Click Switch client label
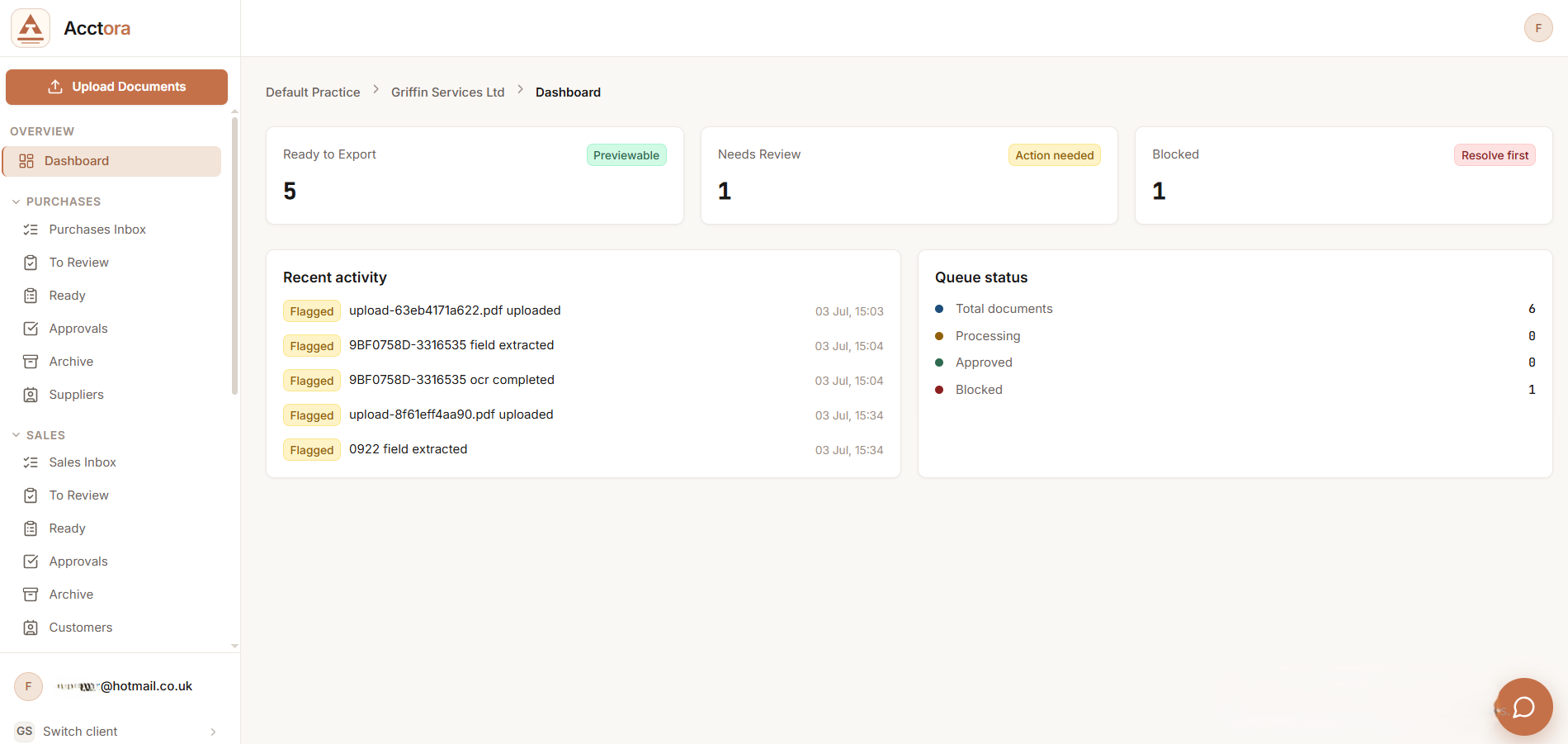 (x=80, y=732)
